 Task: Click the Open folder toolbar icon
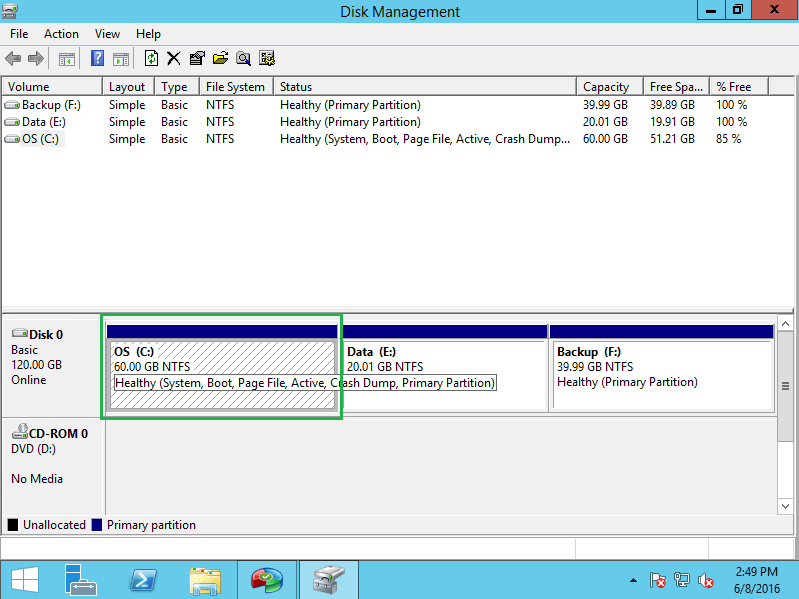click(220, 58)
